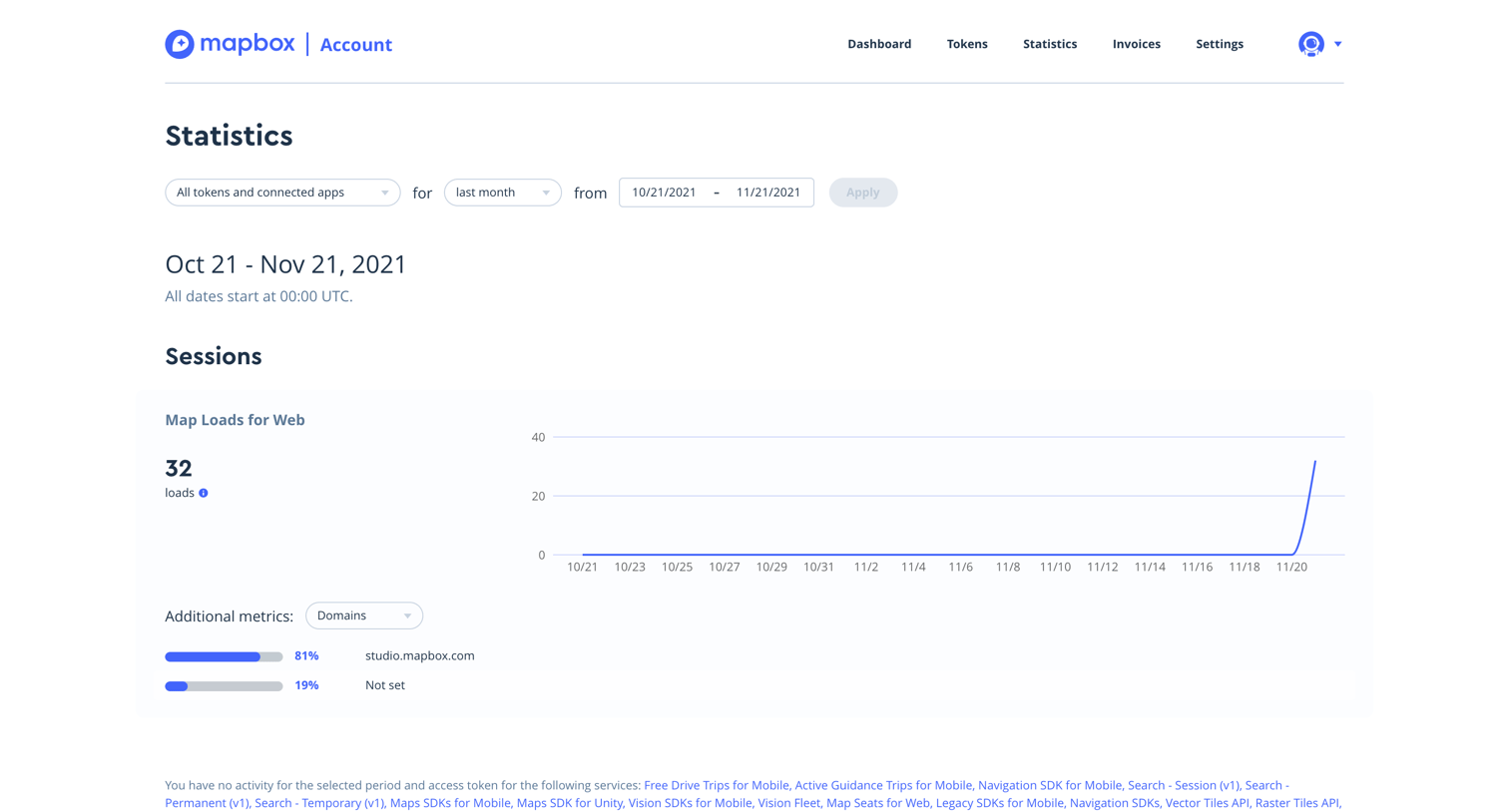Click the Not set 19% progress bar
Screen dimensions: 1509x812
224,686
